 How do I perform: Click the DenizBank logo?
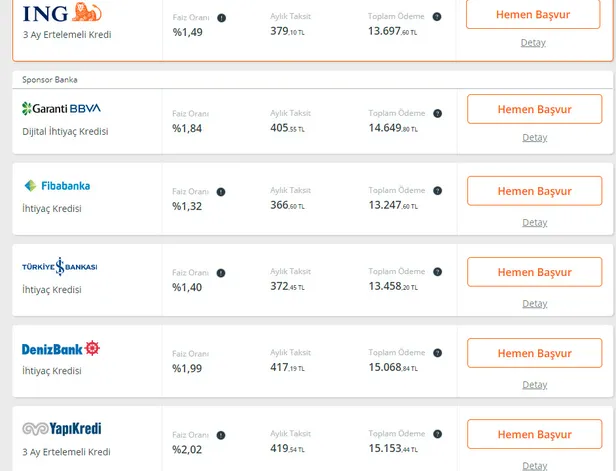tap(61, 349)
